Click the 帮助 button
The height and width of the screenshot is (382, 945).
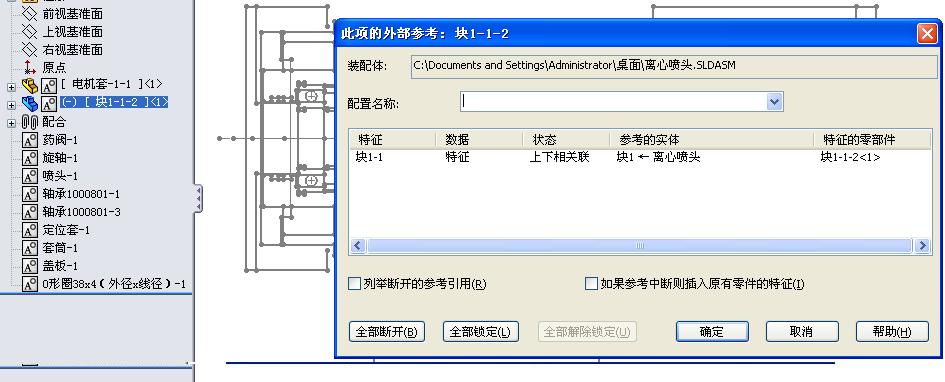893,331
